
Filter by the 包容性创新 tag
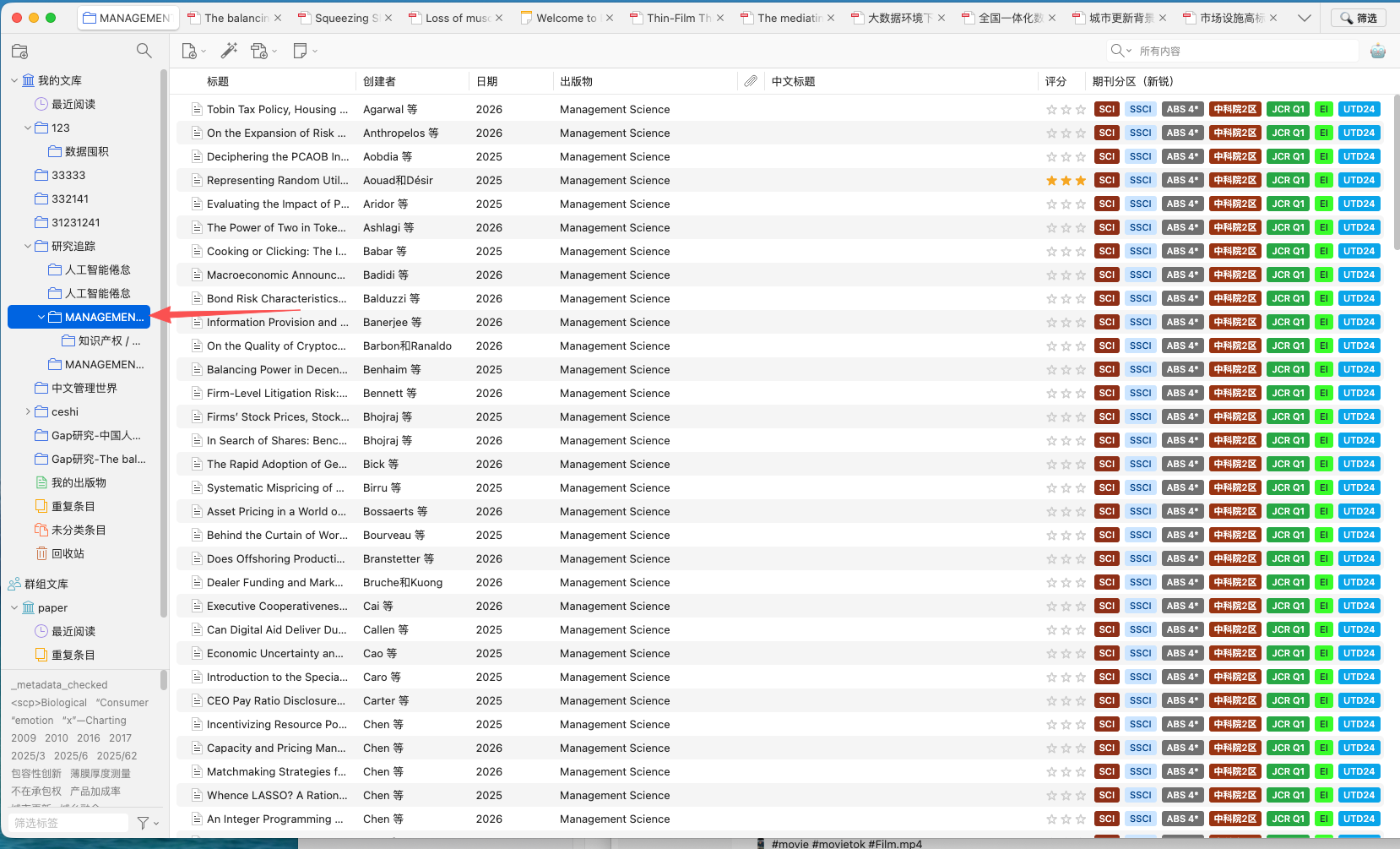point(36,774)
